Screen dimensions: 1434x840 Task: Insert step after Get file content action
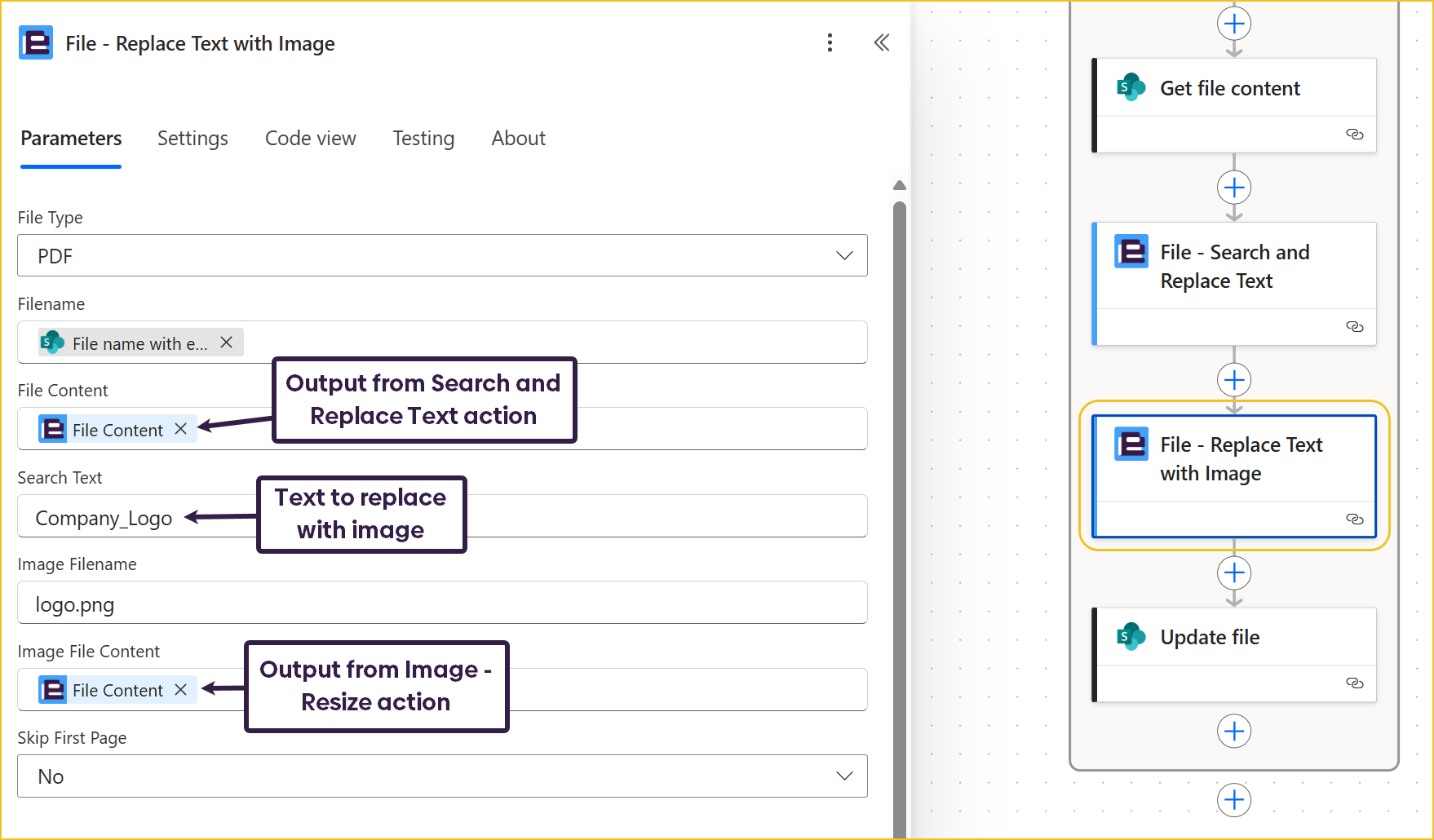[1234, 188]
